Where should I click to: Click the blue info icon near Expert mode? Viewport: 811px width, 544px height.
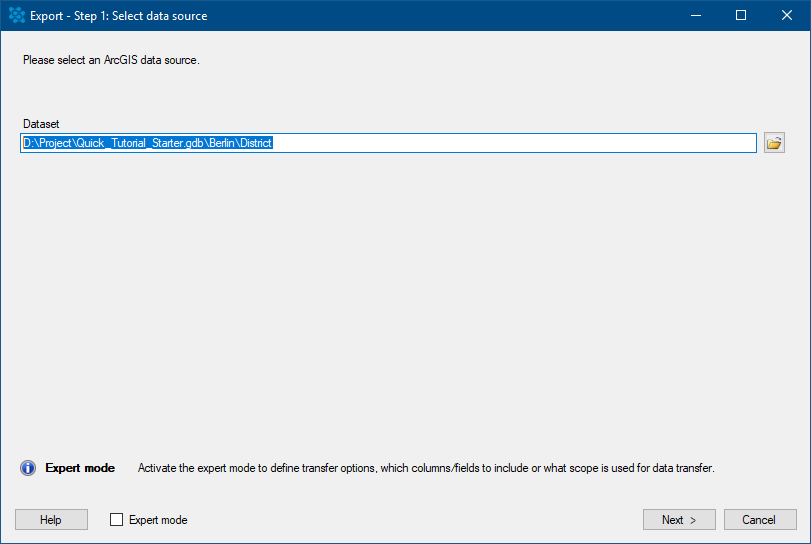[x=28, y=468]
